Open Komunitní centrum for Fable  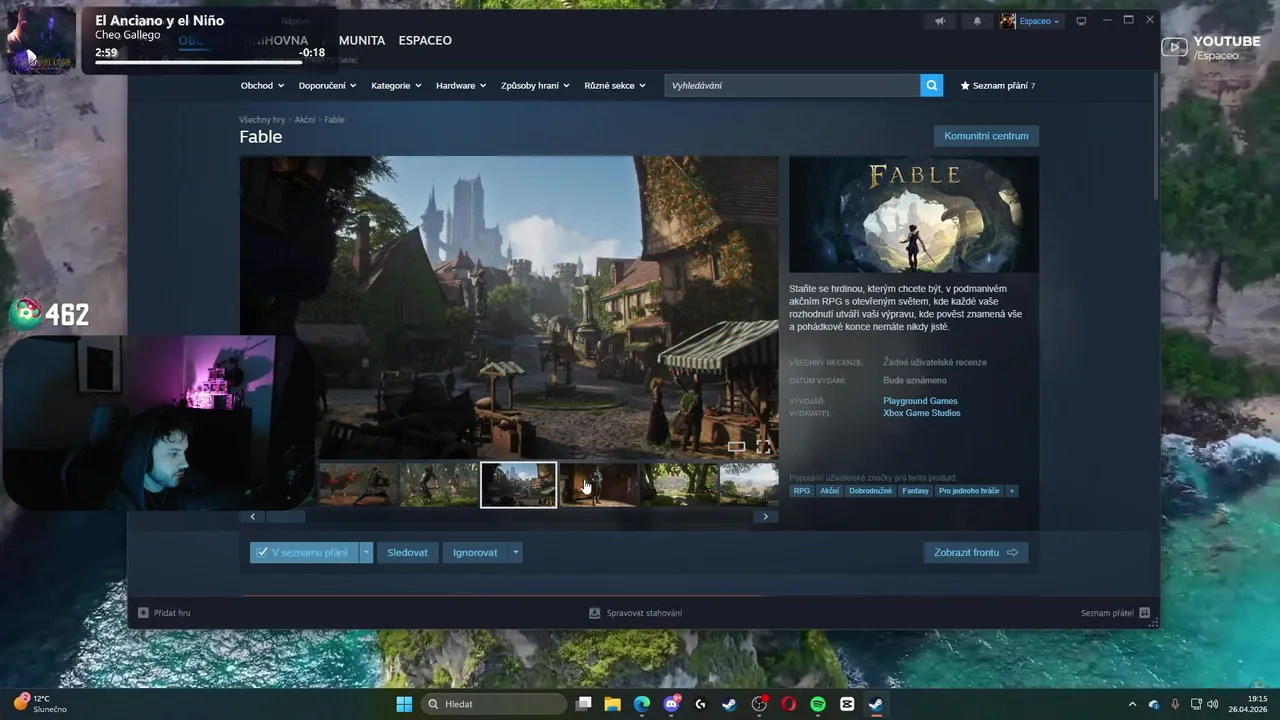(x=986, y=136)
